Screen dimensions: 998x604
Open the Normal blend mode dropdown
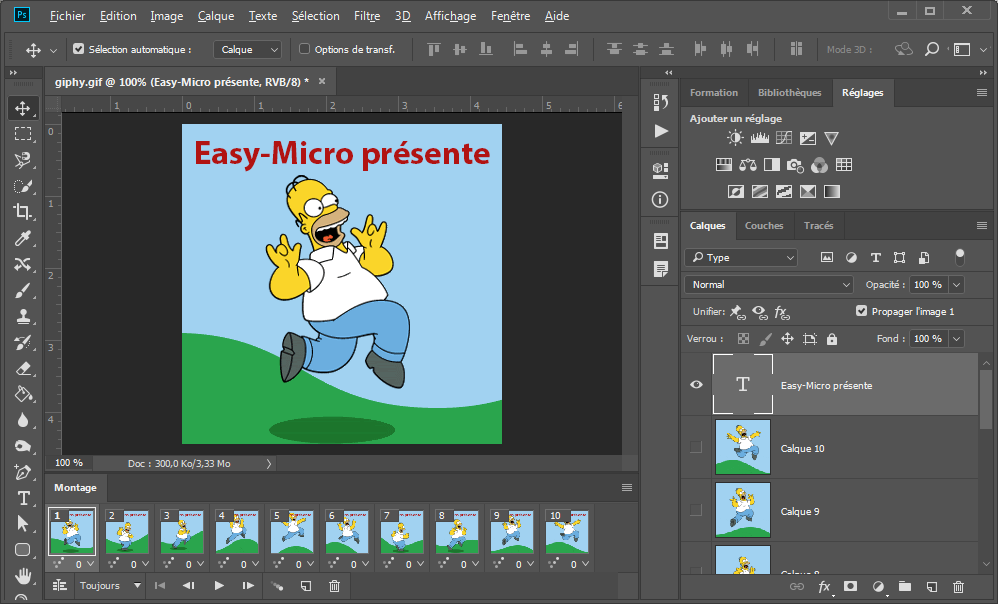point(769,284)
